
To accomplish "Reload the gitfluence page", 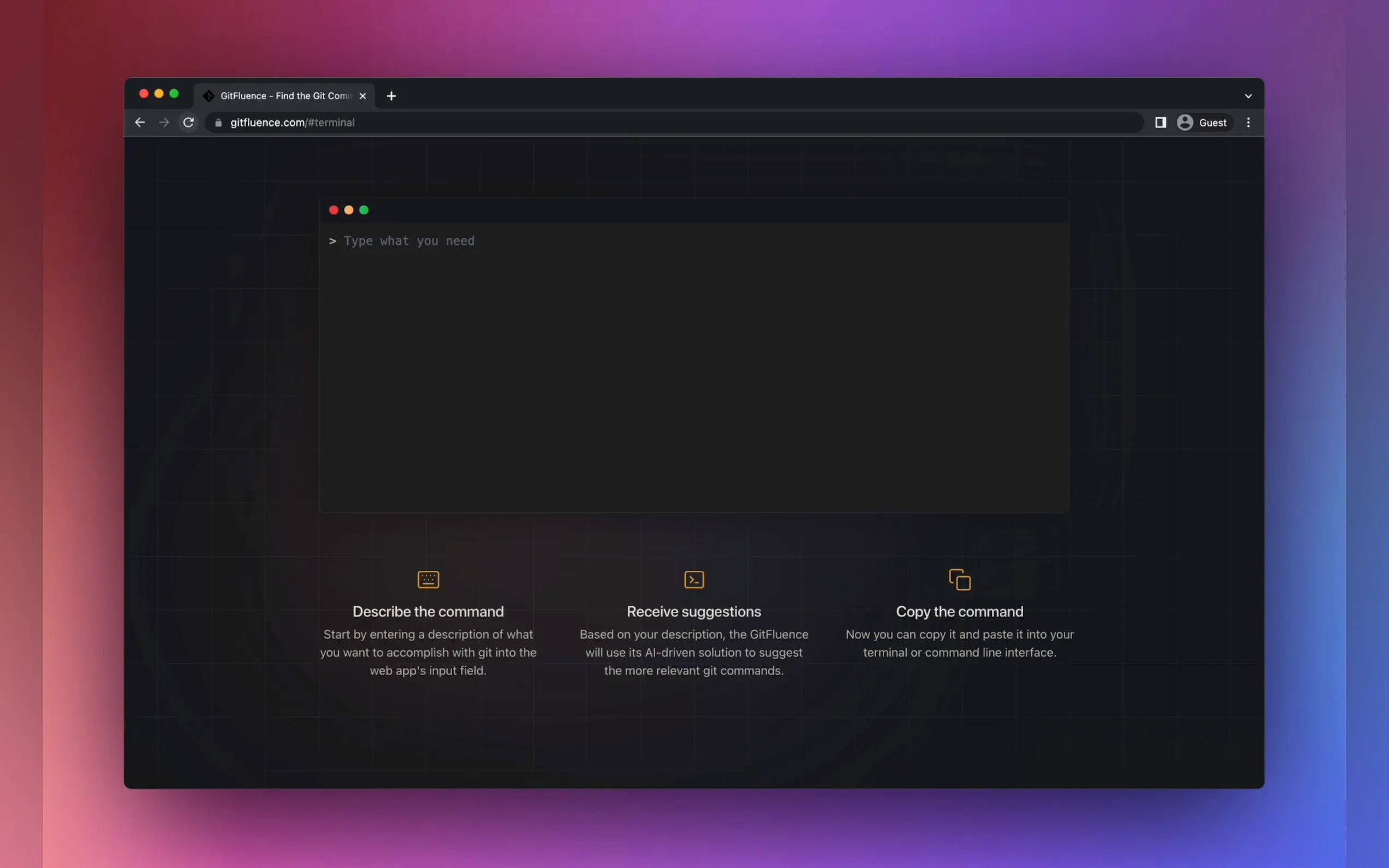I will click(x=188, y=122).
